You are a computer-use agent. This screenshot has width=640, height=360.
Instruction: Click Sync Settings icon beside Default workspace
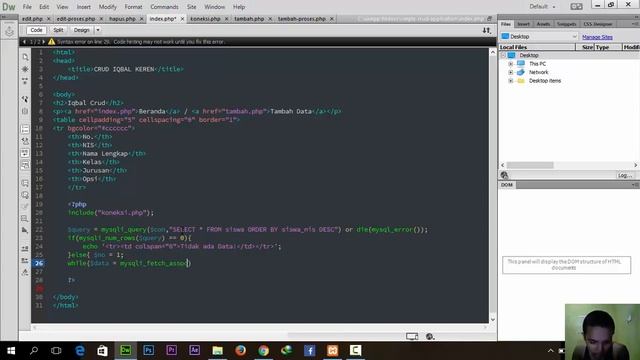(576, 7)
